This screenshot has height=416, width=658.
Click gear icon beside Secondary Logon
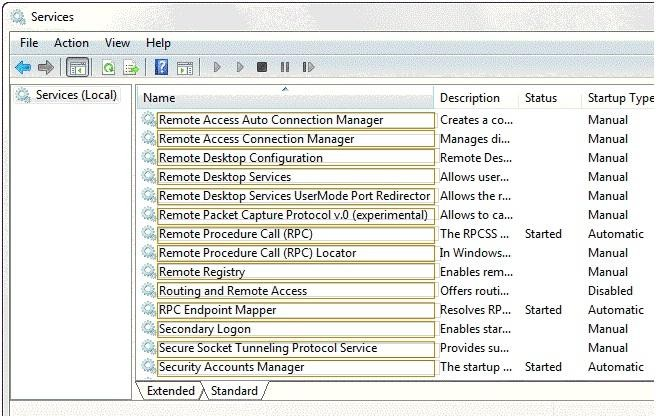pyautogui.click(x=148, y=328)
